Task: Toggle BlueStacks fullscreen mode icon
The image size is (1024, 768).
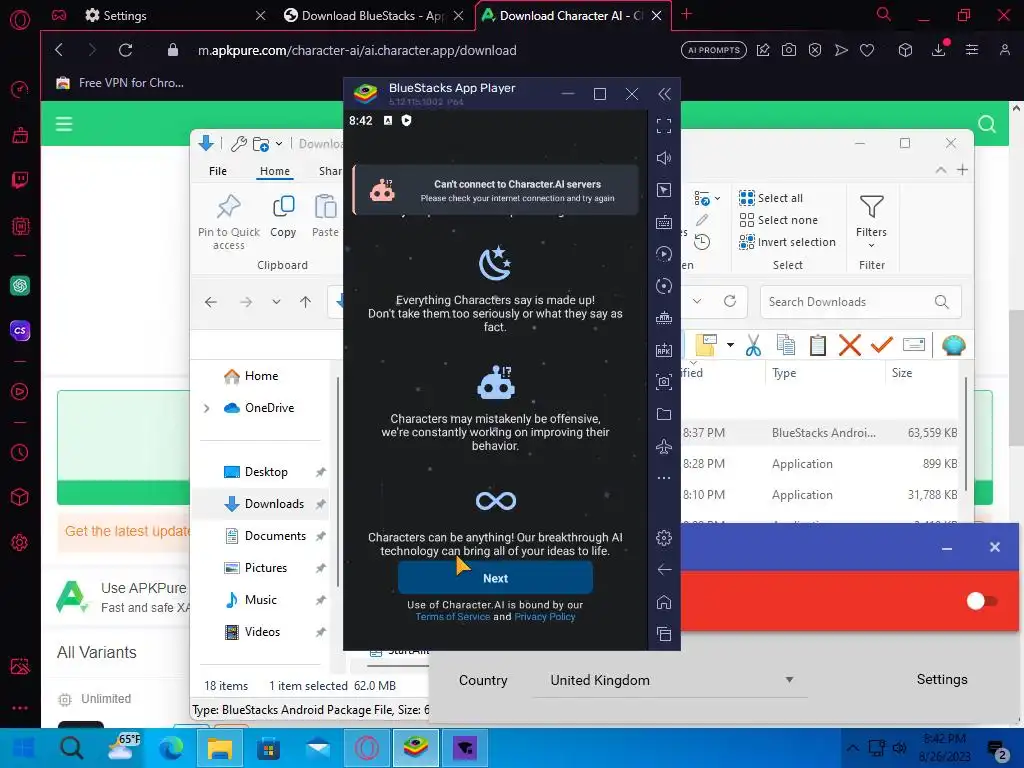Action: click(664, 125)
